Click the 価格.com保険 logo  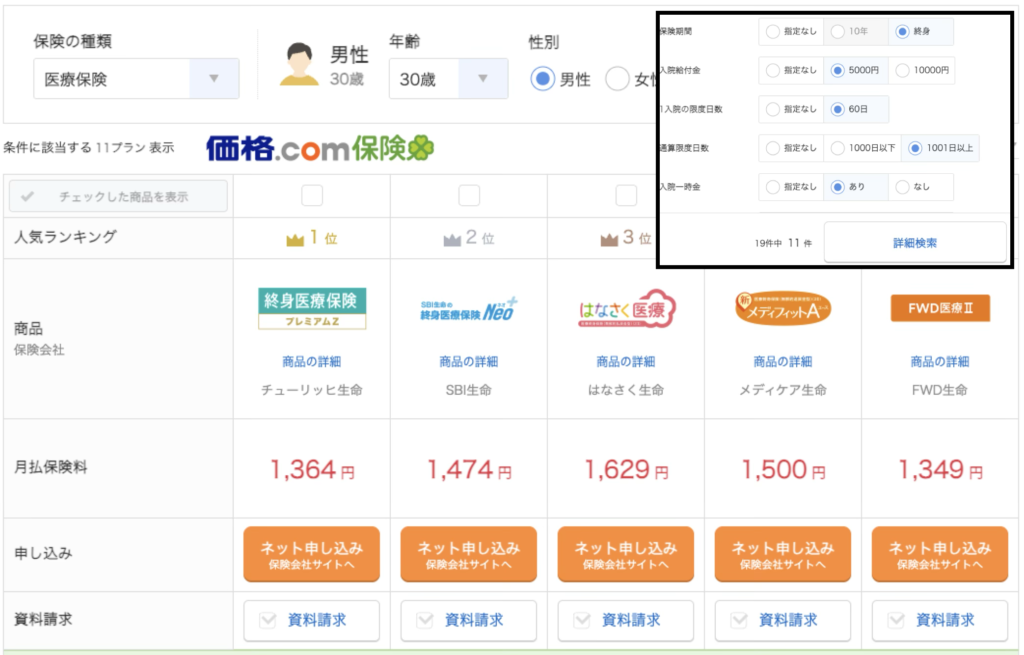(320, 148)
